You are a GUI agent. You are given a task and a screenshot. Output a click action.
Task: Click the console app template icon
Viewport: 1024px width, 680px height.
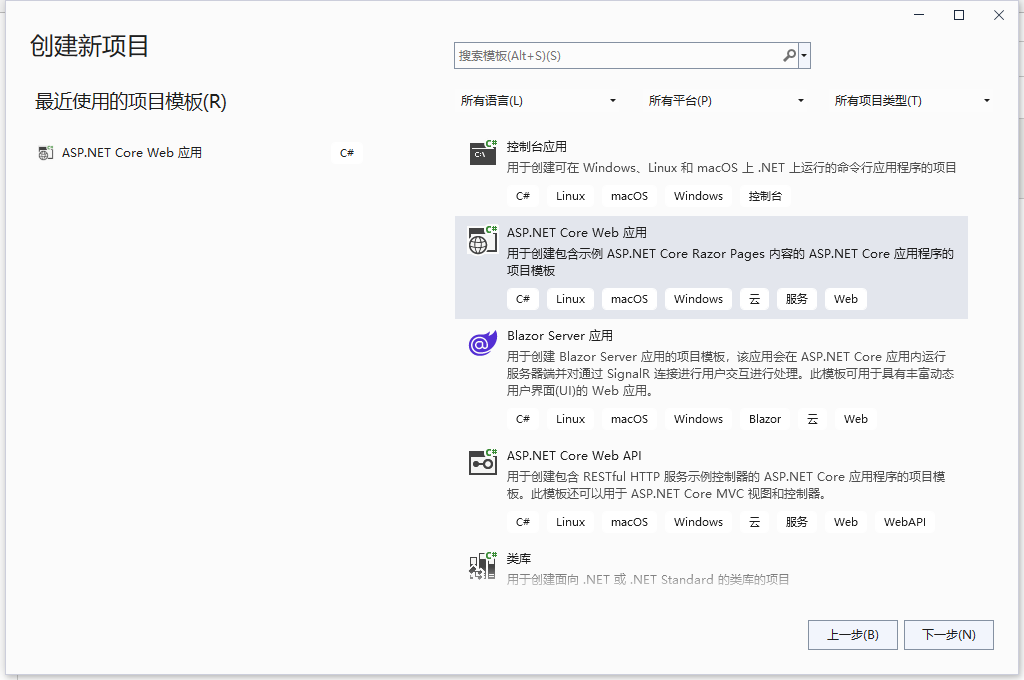[x=483, y=153]
